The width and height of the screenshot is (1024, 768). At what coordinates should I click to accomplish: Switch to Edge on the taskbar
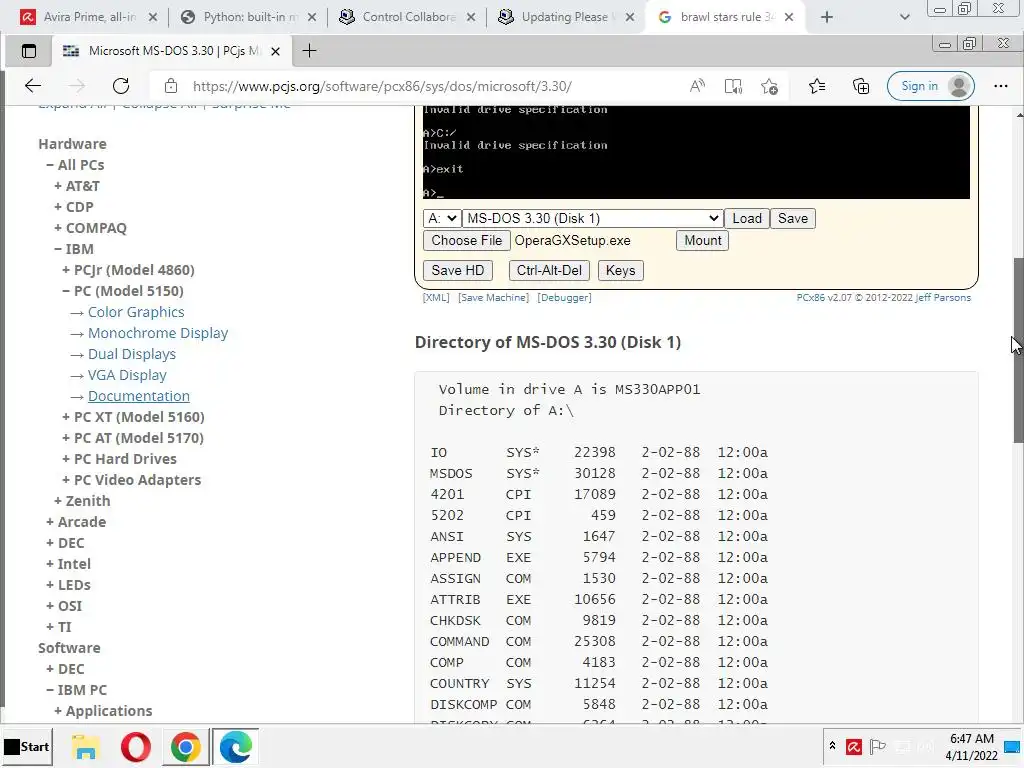pos(236,746)
